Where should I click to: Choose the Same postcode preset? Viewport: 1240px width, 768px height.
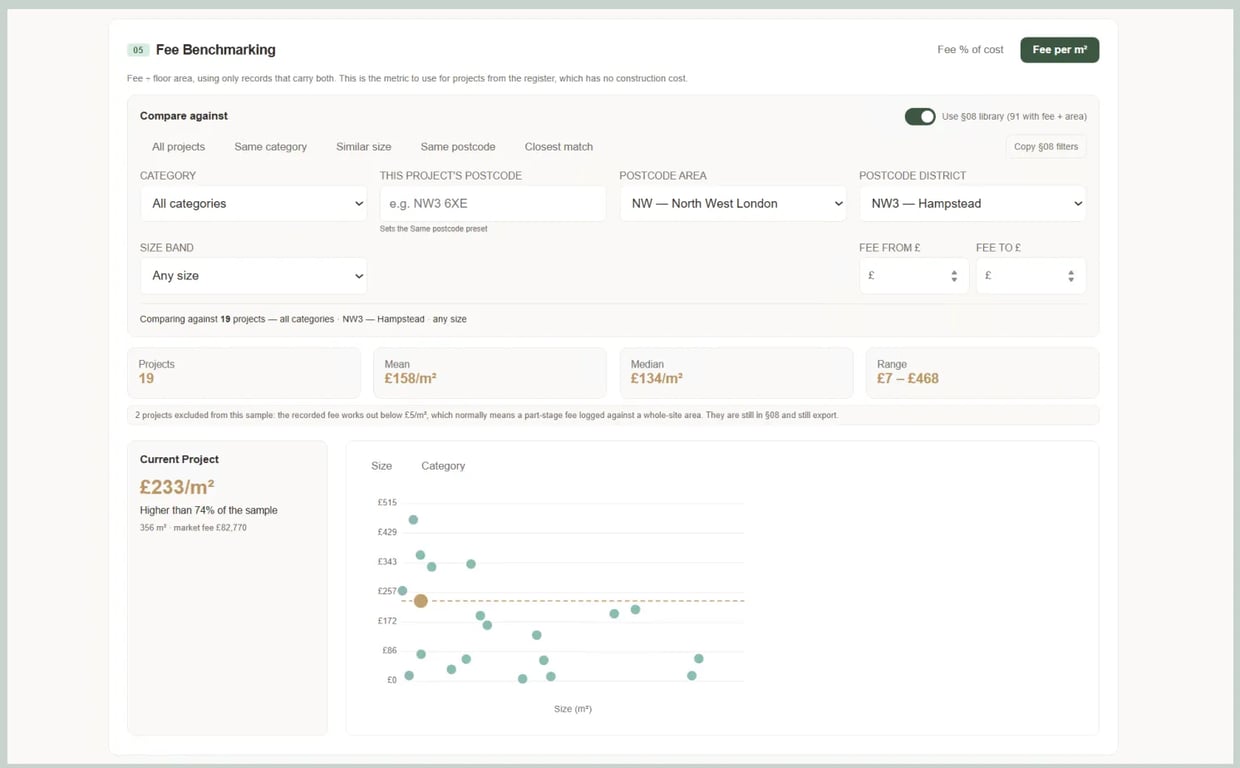click(x=458, y=147)
